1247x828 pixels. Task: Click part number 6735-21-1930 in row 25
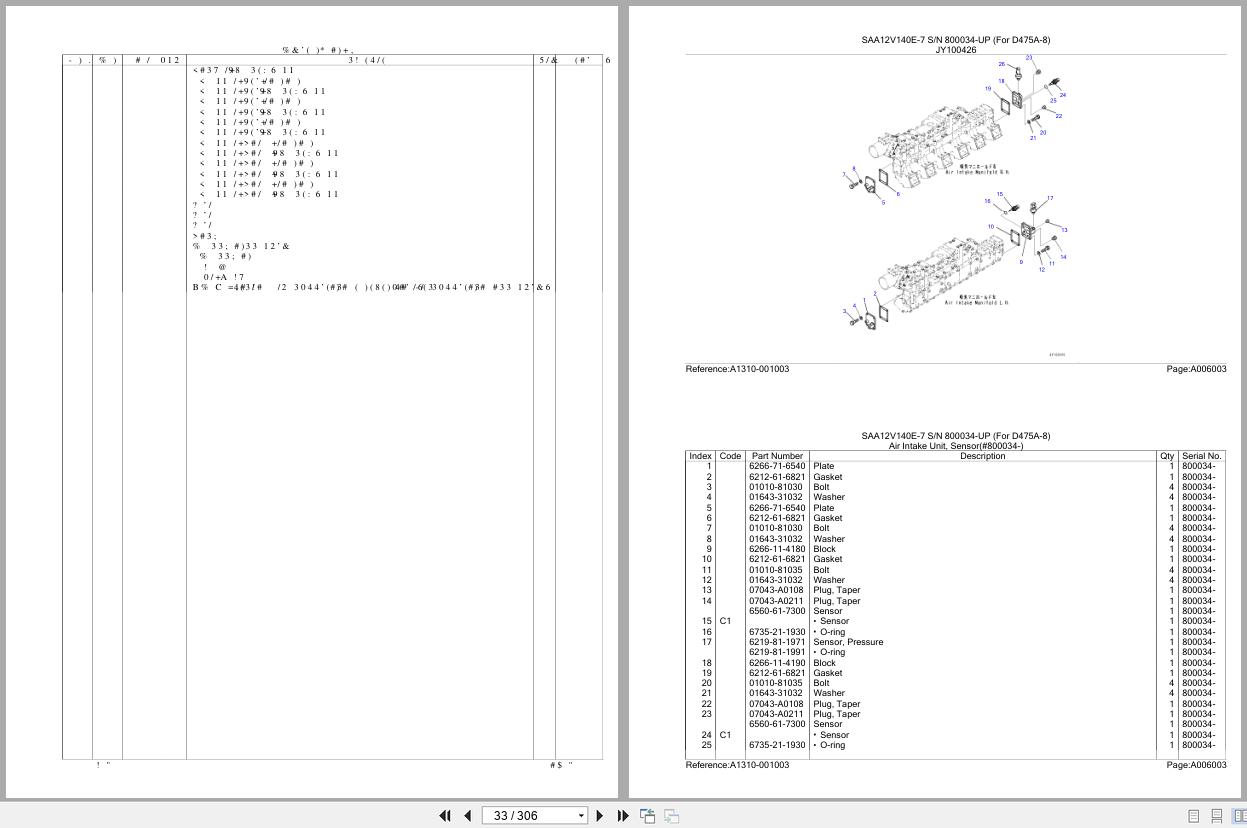tap(777, 745)
